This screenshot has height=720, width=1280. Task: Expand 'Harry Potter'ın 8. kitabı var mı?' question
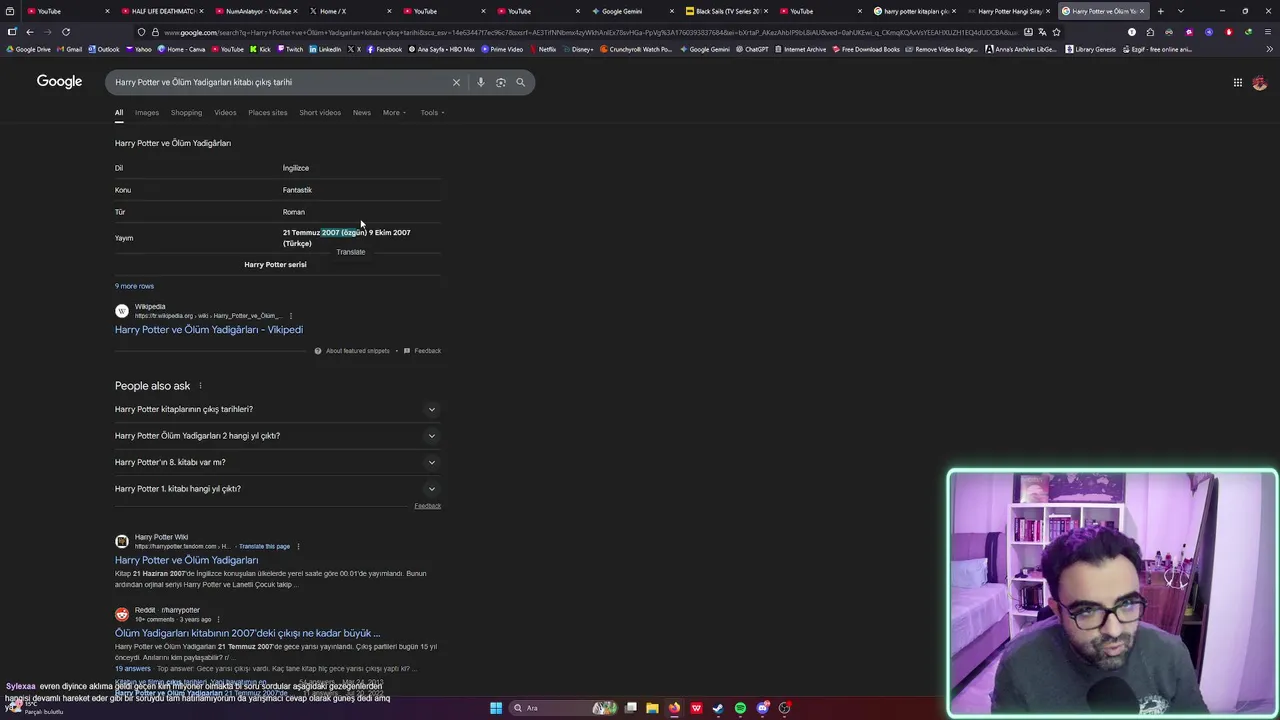(x=278, y=462)
